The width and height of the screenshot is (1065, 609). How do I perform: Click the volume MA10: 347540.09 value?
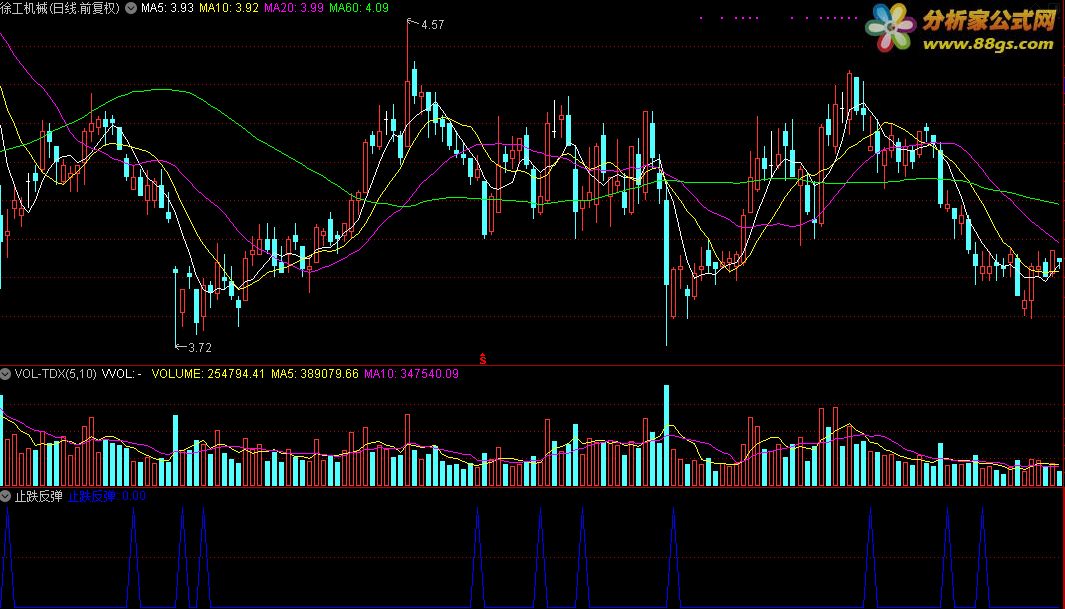pos(411,373)
